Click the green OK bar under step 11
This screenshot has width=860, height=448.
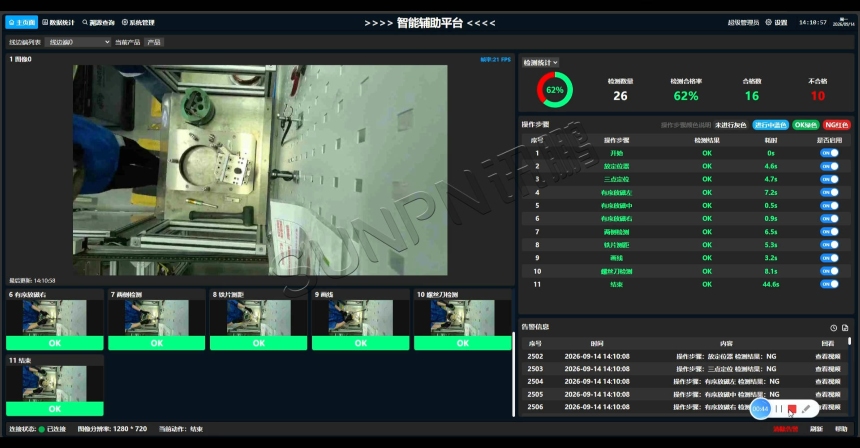(x=54, y=409)
